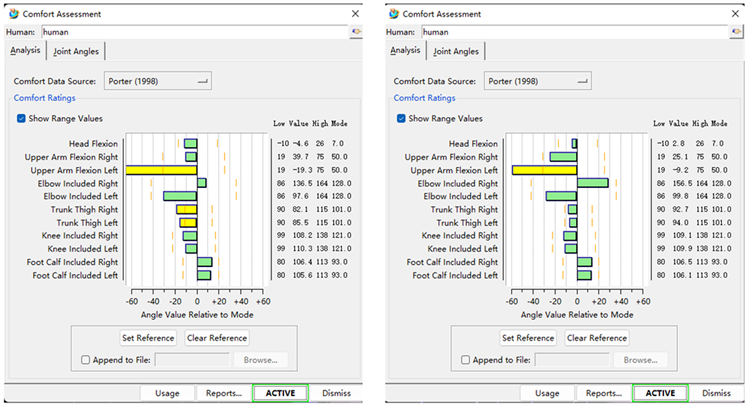745x406 pixels.
Task: Click the human selector icon in the left dialog
Action: tap(357, 32)
